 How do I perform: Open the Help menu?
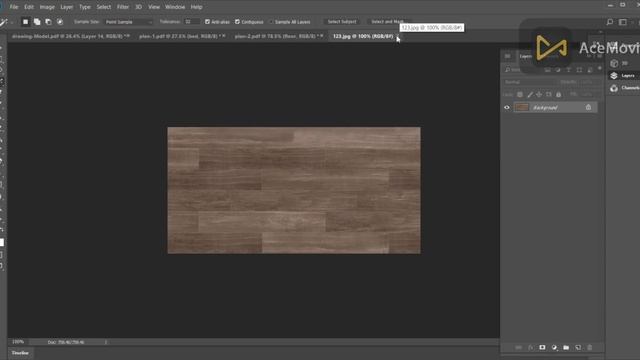tap(196, 7)
